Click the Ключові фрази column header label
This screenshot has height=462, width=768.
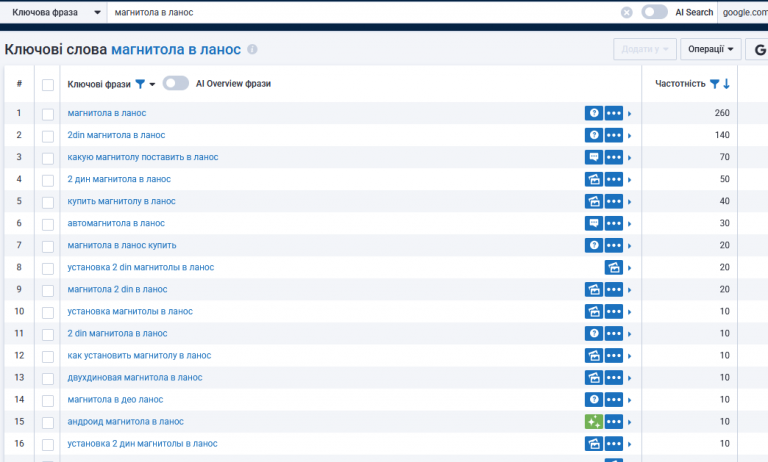99,84
